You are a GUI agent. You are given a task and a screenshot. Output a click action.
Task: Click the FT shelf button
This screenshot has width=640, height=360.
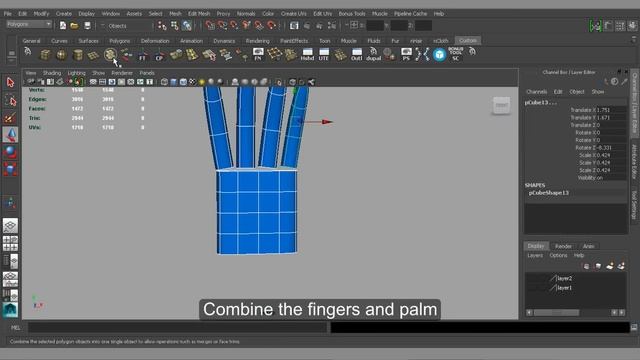(x=142, y=55)
